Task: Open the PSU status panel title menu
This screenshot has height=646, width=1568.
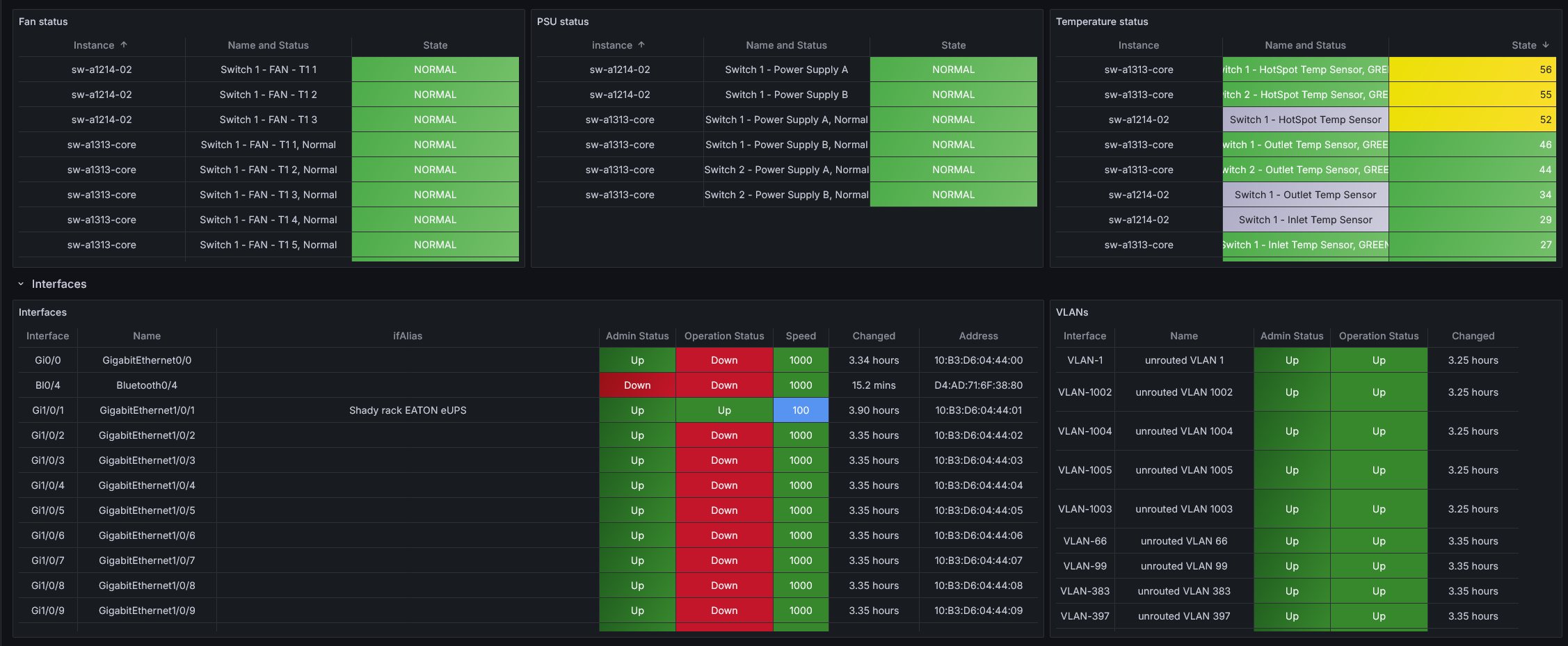Action: pos(562,22)
